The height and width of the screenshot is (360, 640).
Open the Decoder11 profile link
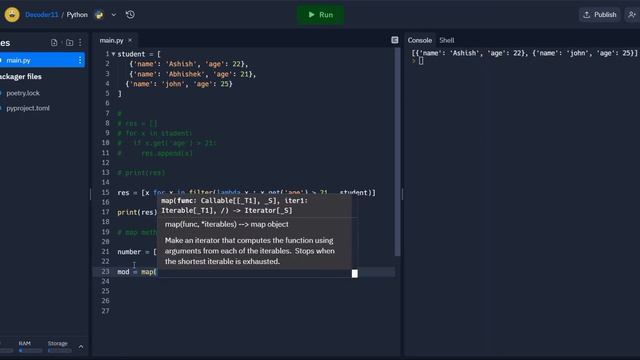click(x=42, y=15)
